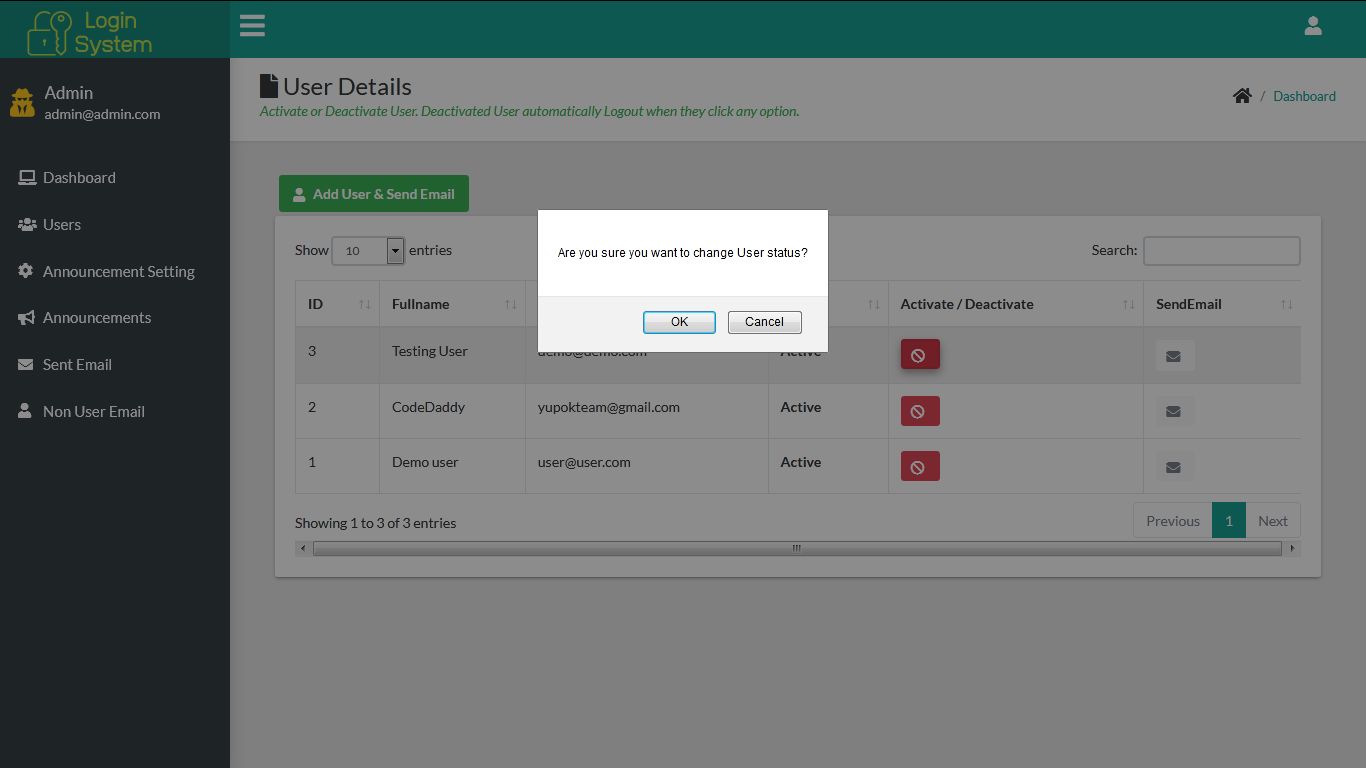Click the document icon beside User Details
Viewport: 1366px width, 768px height.
268,86
